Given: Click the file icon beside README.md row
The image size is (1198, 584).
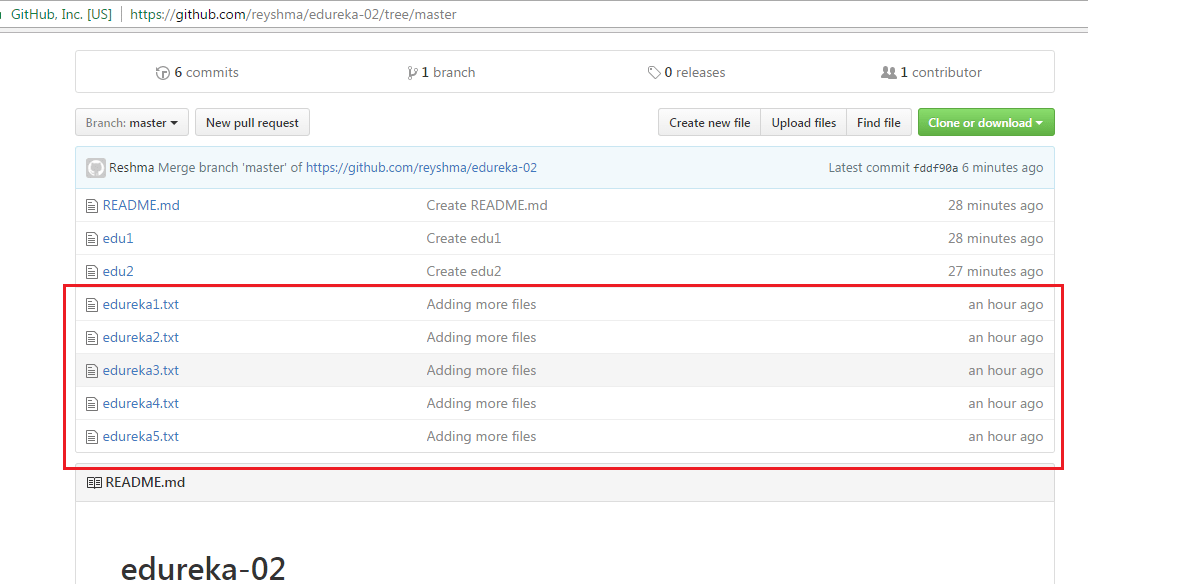Looking at the screenshot, I should 92,206.
